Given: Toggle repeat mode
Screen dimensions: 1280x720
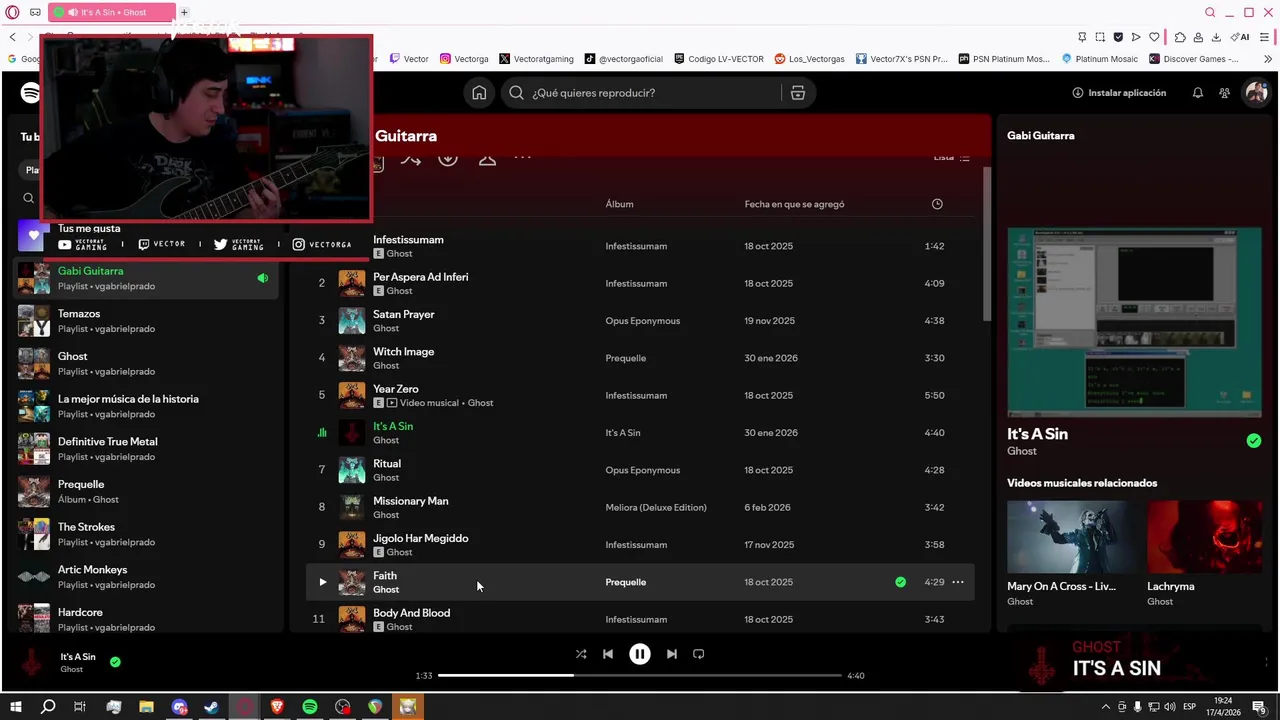Looking at the screenshot, I should pyautogui.click(x=699, y=654).
